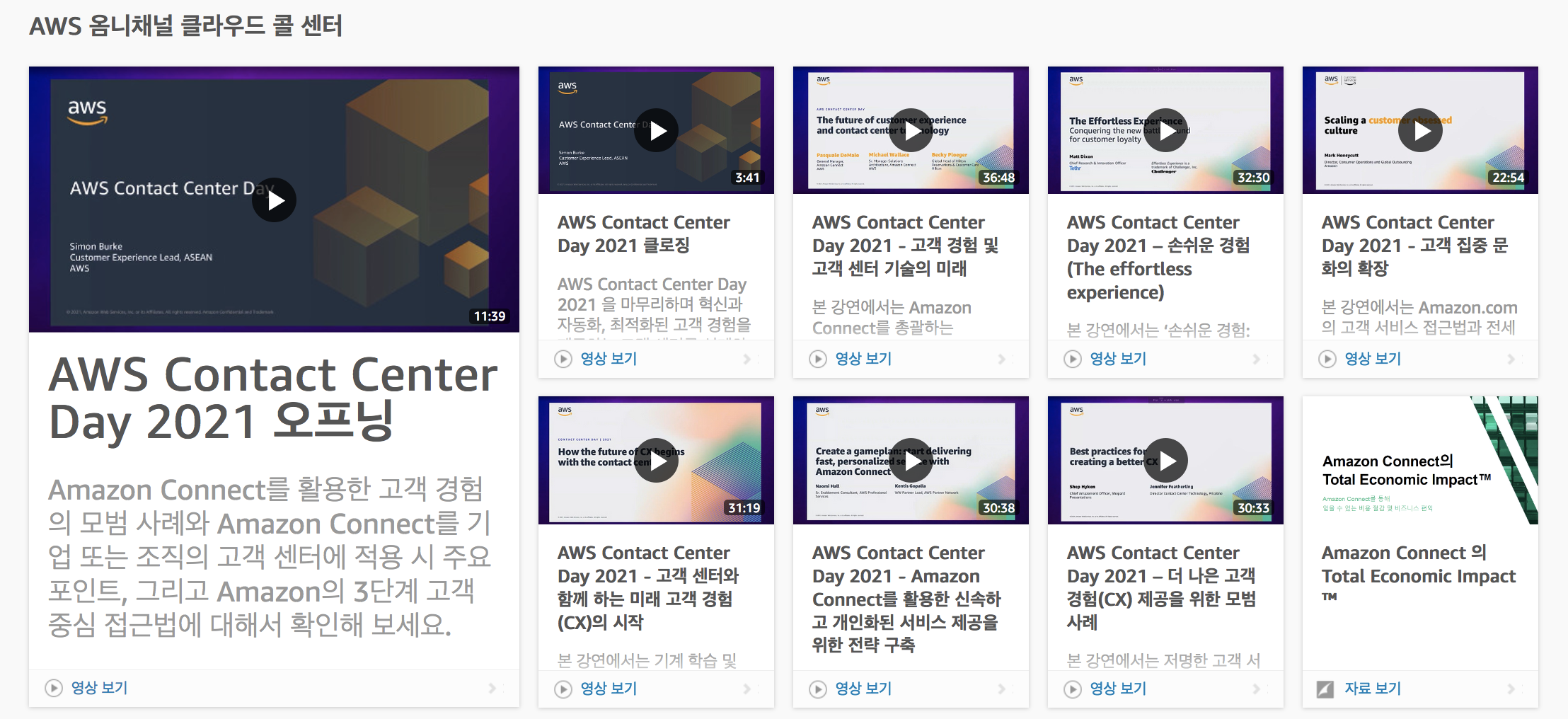Image resolution: width=1568 pixels, height=719 pixels.
Task: Click the description '본 강연에서는 기계 학습 및'
Action: (x=647, y=660)
